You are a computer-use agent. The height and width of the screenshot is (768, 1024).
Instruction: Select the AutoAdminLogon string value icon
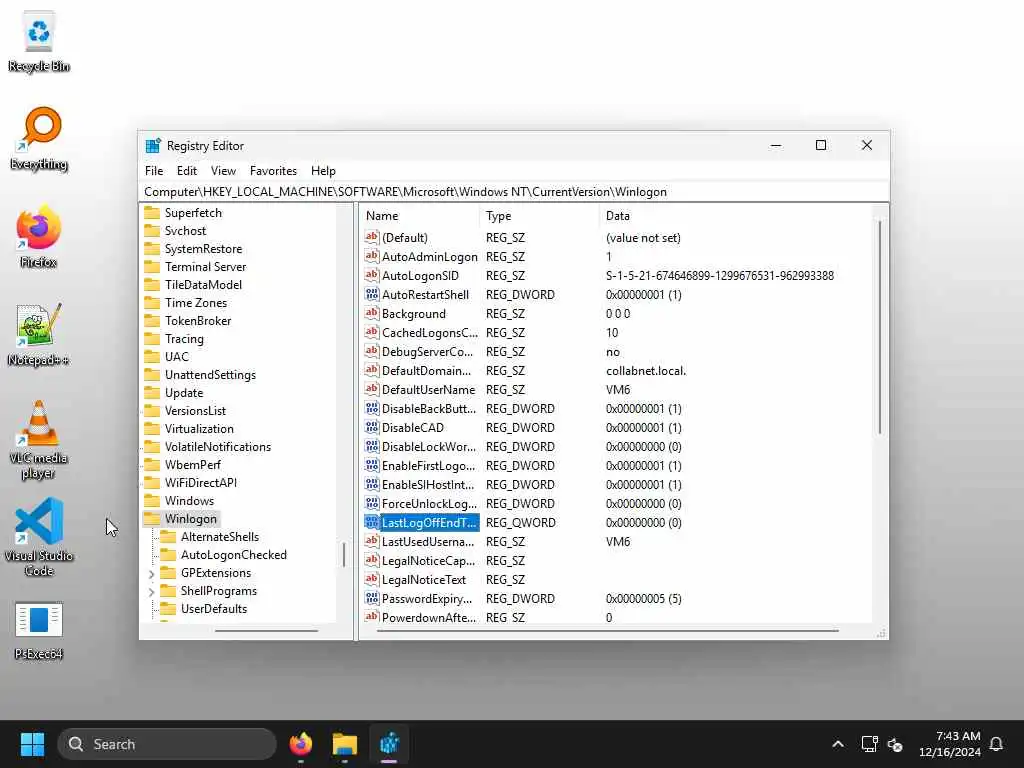tap(372, 256)
